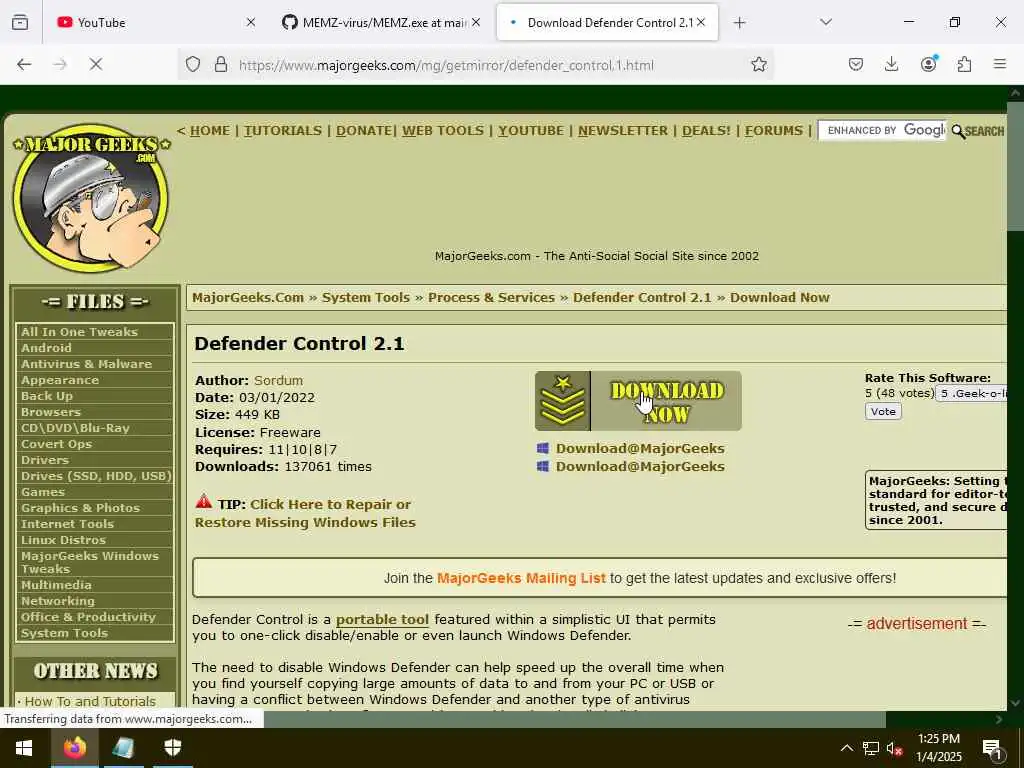
Task: Click the List all tabs chevron
Action: [x=825, y=22]
